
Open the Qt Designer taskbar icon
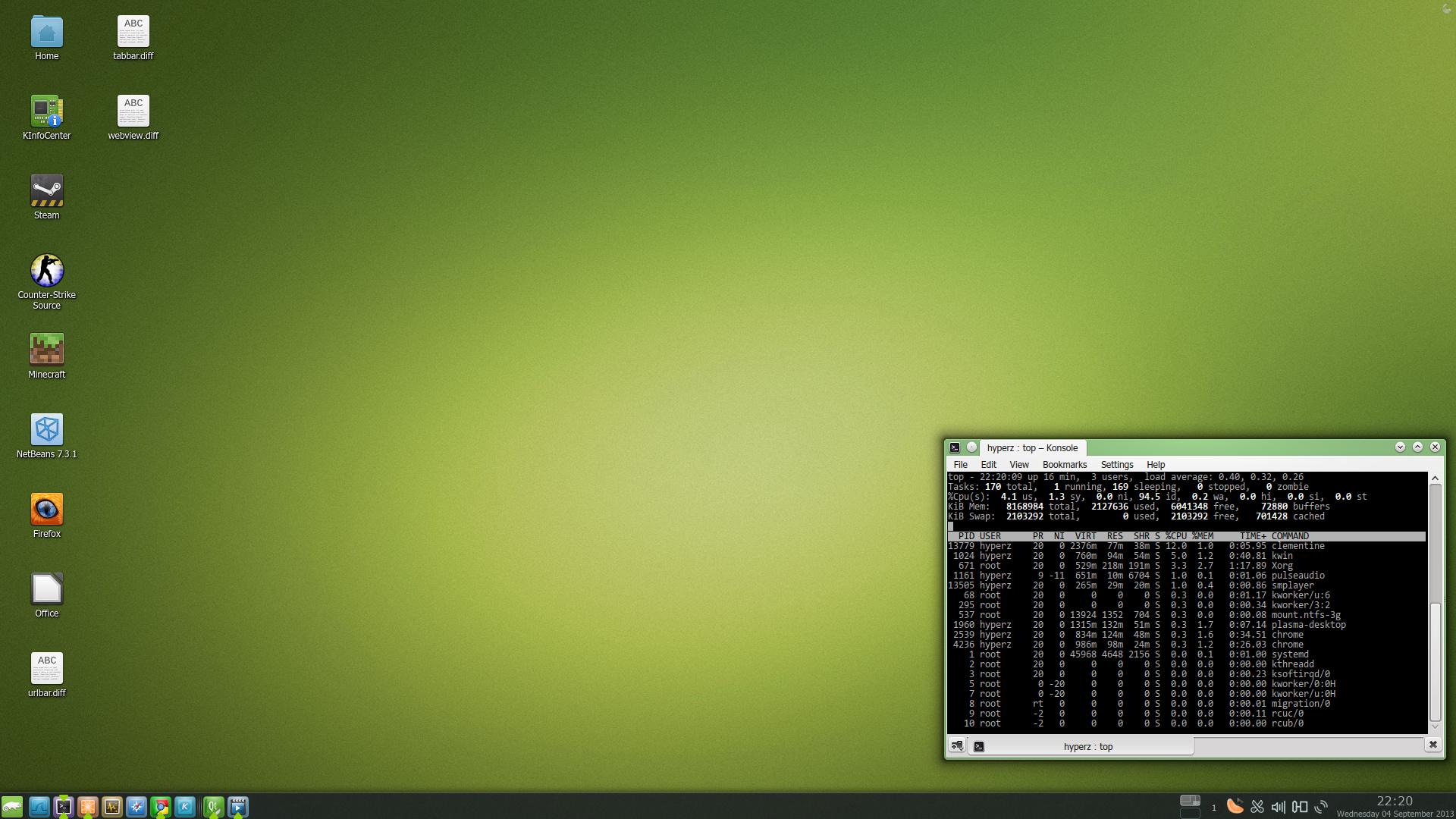214,807
